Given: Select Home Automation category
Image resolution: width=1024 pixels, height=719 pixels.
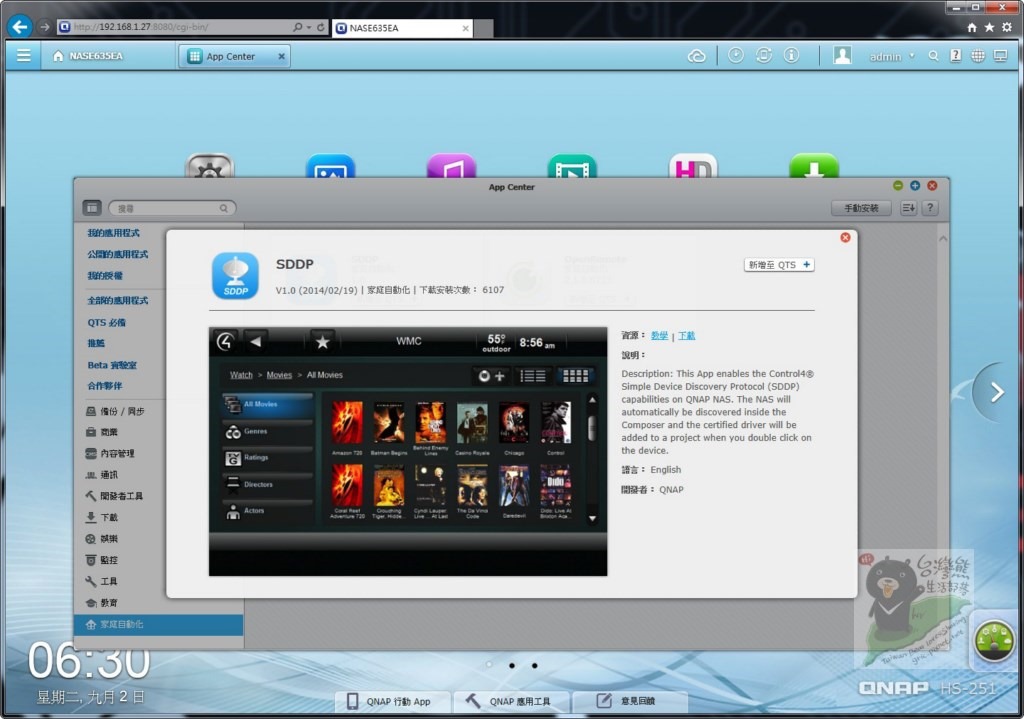Looking at the screenshot, I should (x=159, y=625).
